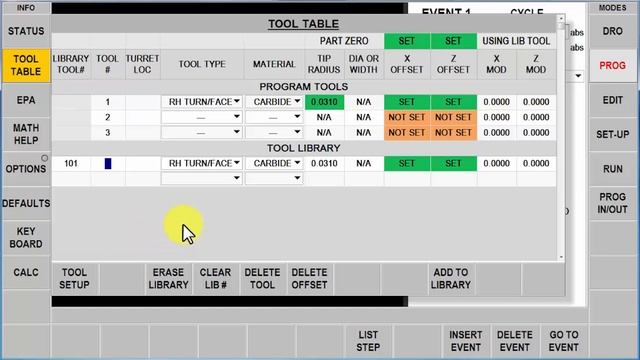640x360 pixels.
Task: Open the EPA info button
Action: coord(26,100)
